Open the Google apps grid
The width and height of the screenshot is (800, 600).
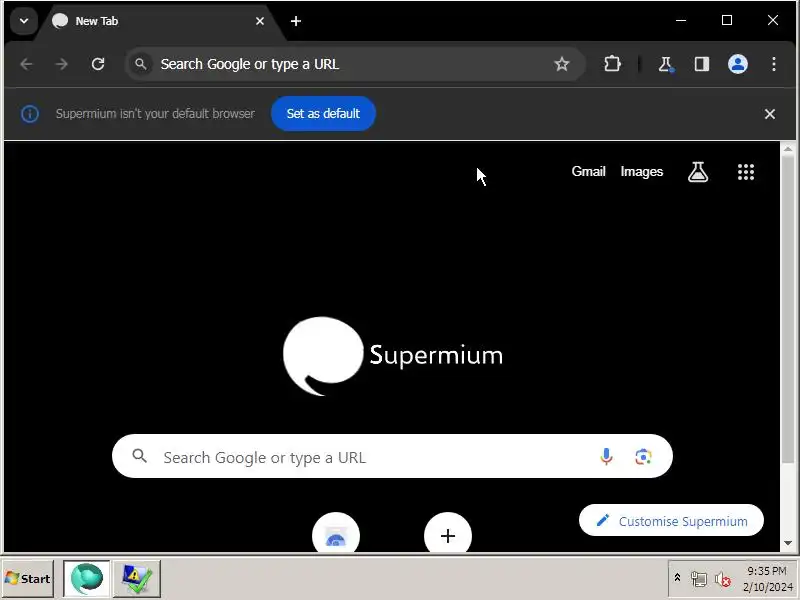click(745, 172)
